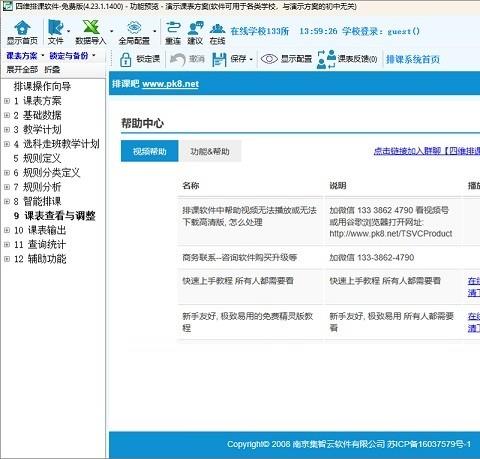Lock the schedule with 锁定课 icon
The image size is (480, 459).
[125, 60]
